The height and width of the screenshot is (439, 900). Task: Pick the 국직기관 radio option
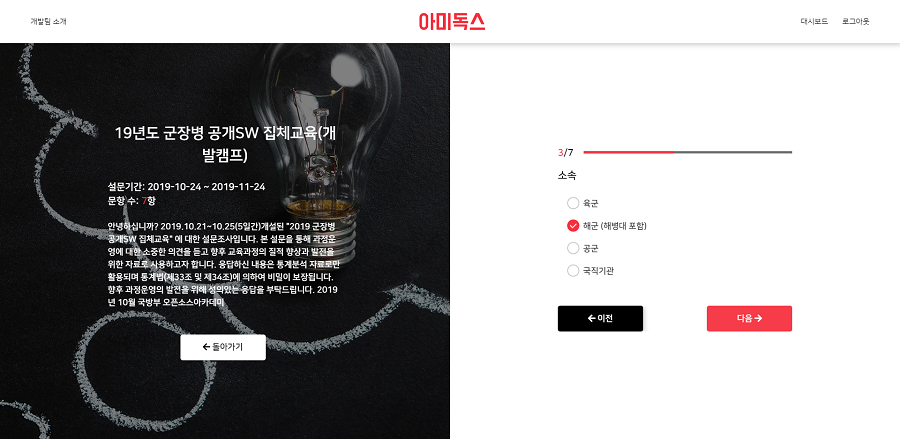click(573, 271)
